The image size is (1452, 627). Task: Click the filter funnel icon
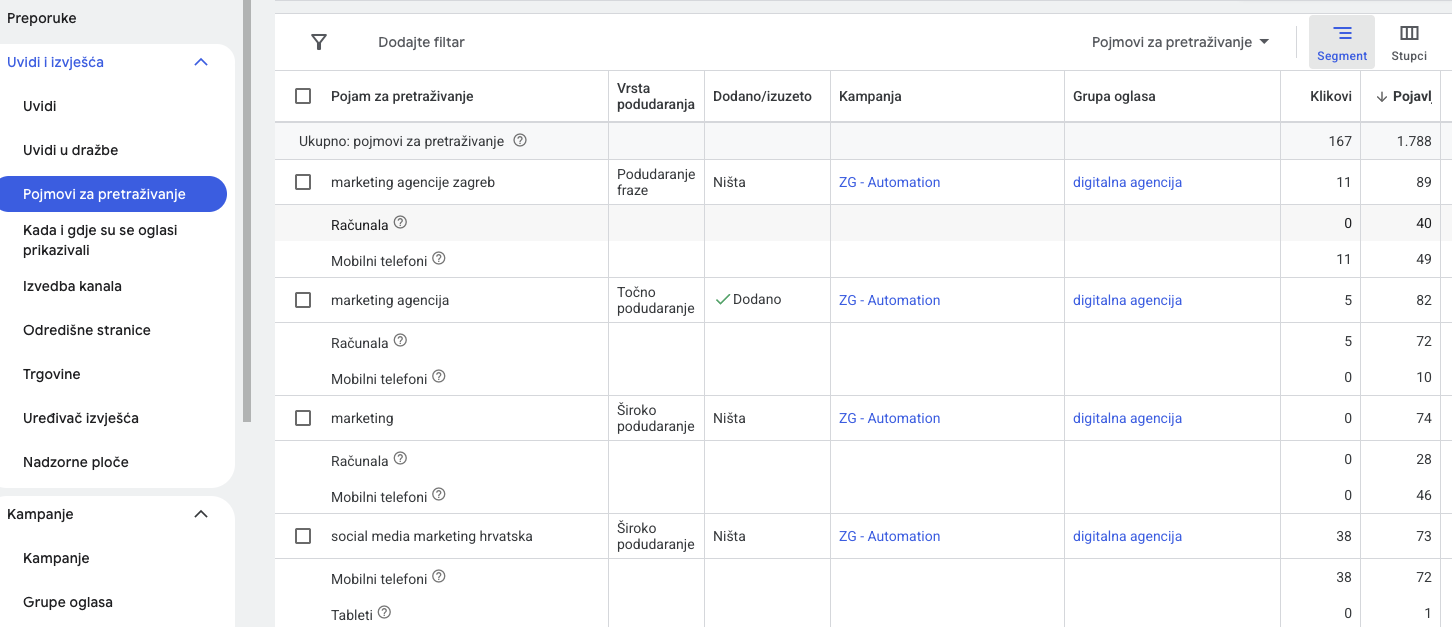[319, 42]
